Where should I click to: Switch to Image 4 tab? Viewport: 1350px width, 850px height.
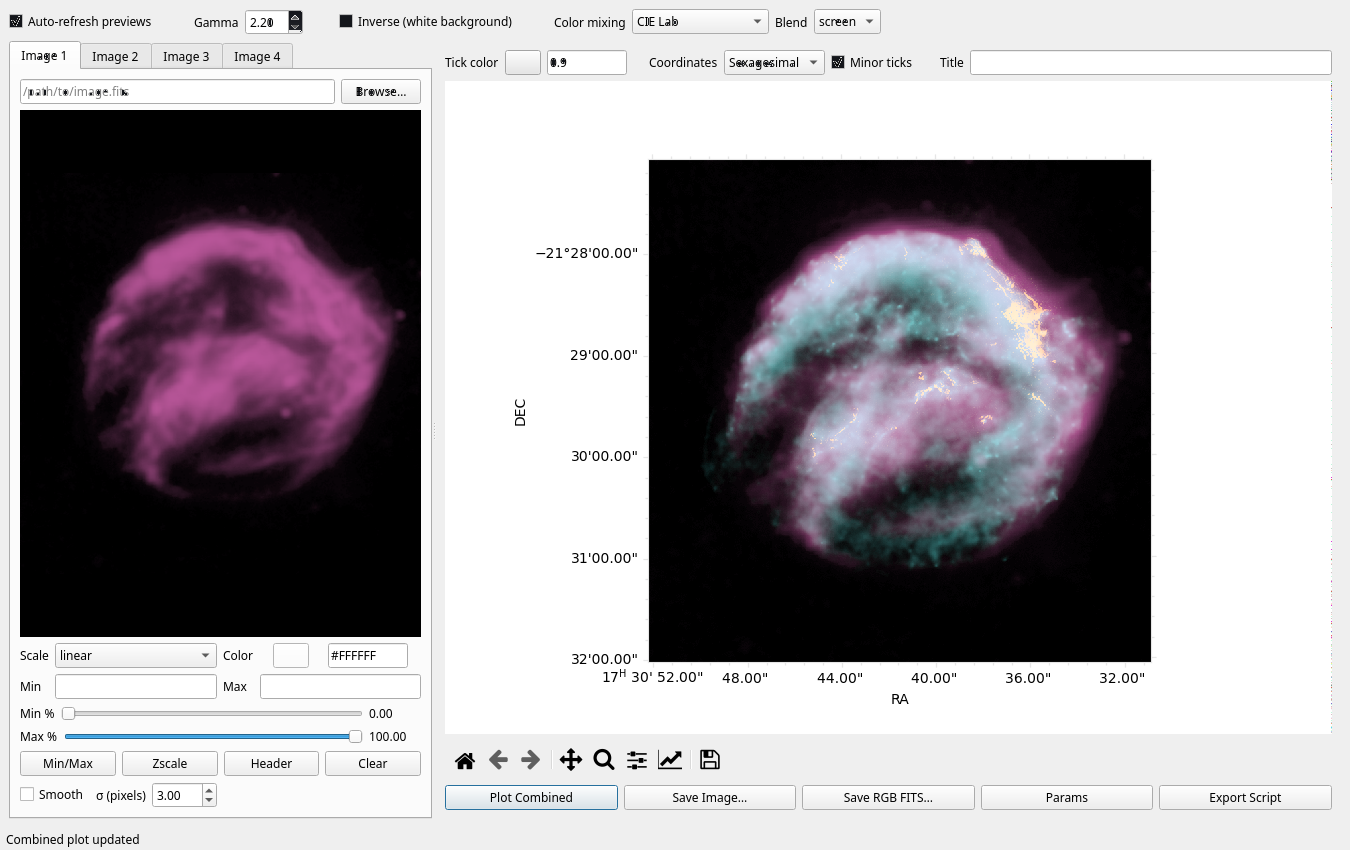tap(257, 56)
